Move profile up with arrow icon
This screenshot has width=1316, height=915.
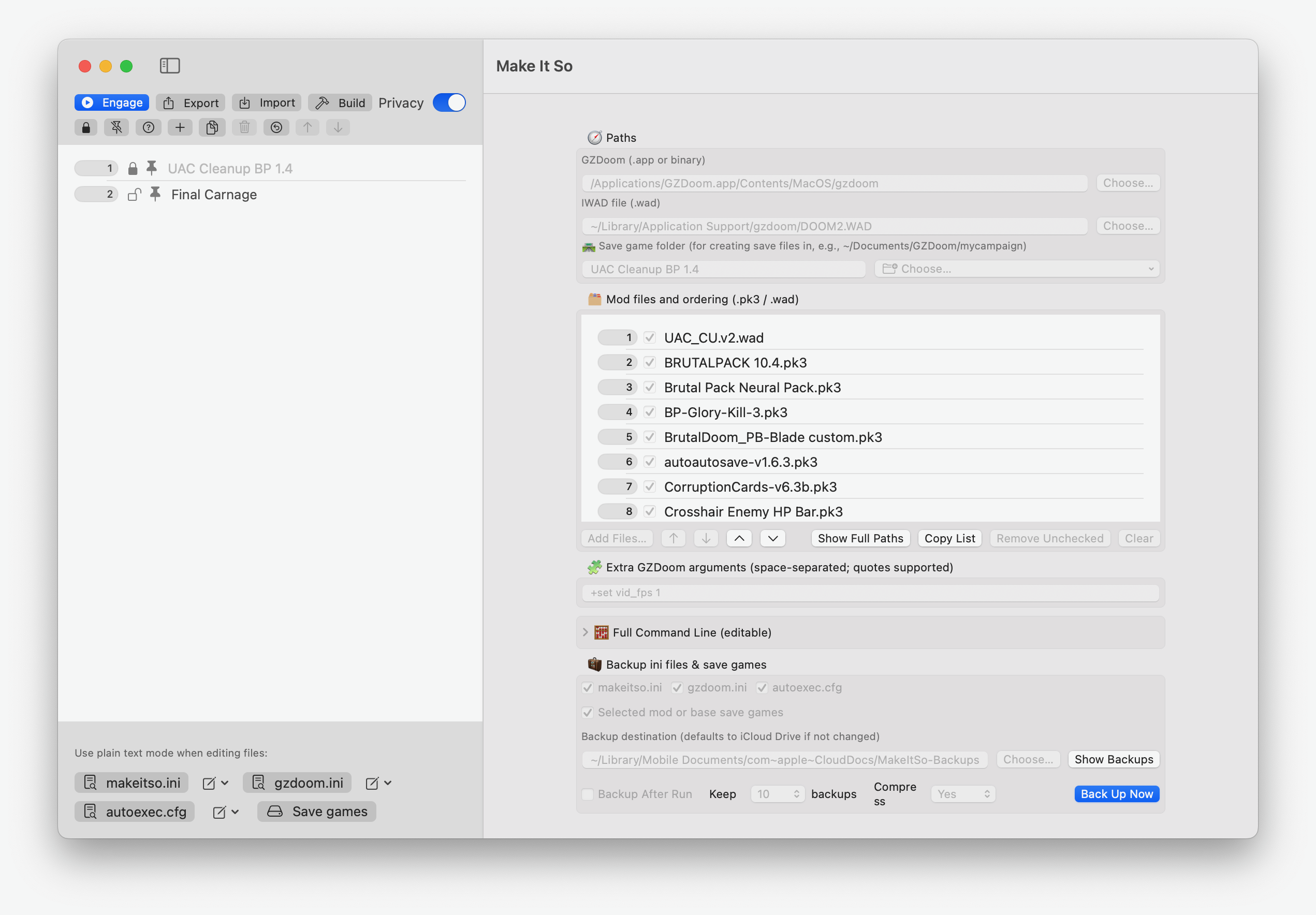point(308,127)
